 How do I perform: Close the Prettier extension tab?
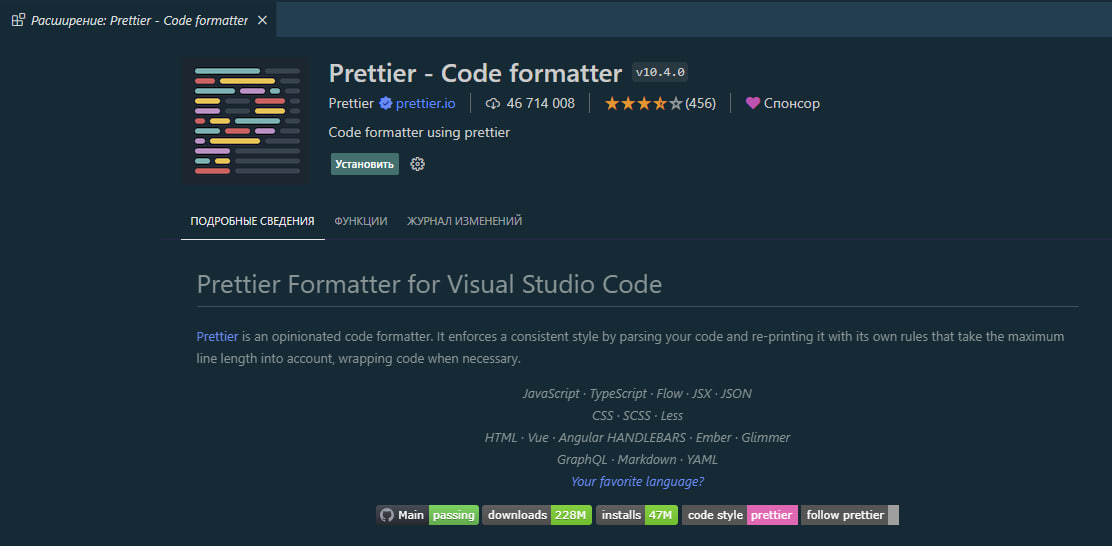pyautogui.click(x=262, y=20)
